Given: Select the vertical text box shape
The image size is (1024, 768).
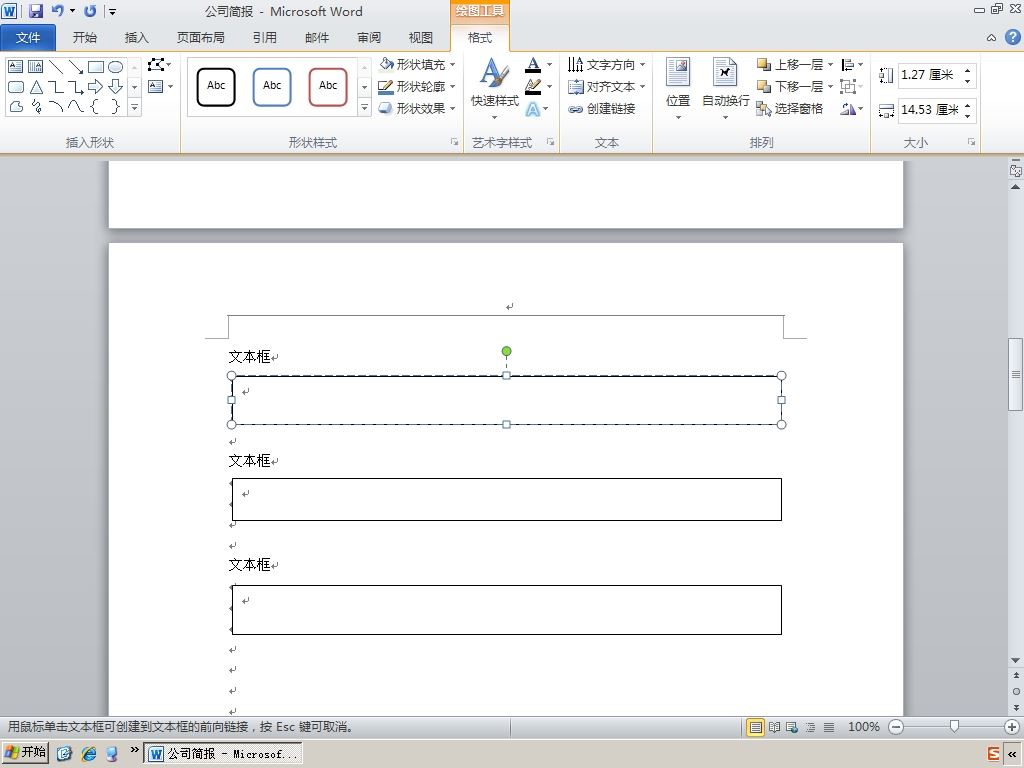Looking at the screenshot, I should [36, 67].
